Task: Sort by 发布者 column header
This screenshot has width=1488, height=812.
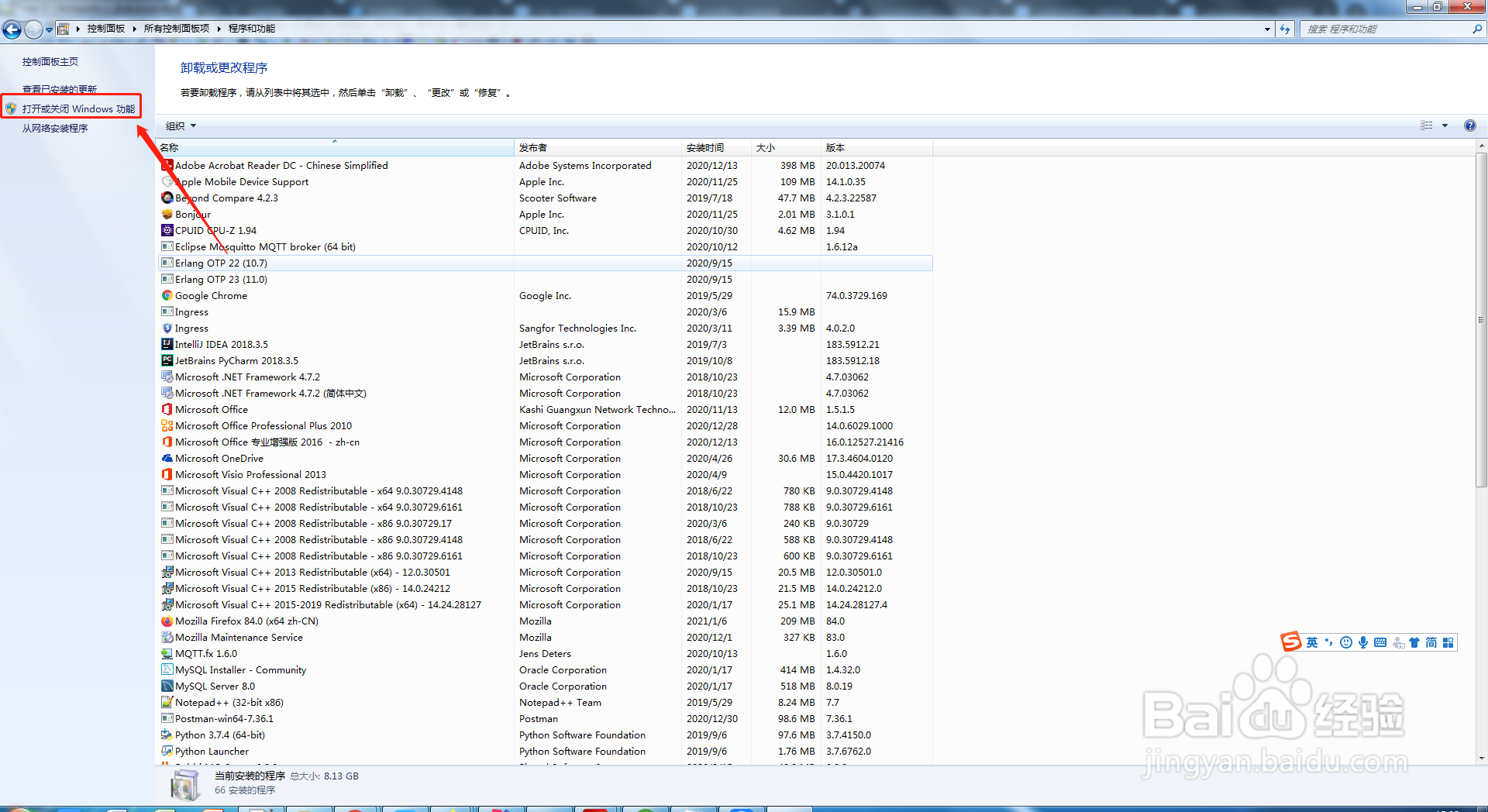Action: [x=598, y=147]
